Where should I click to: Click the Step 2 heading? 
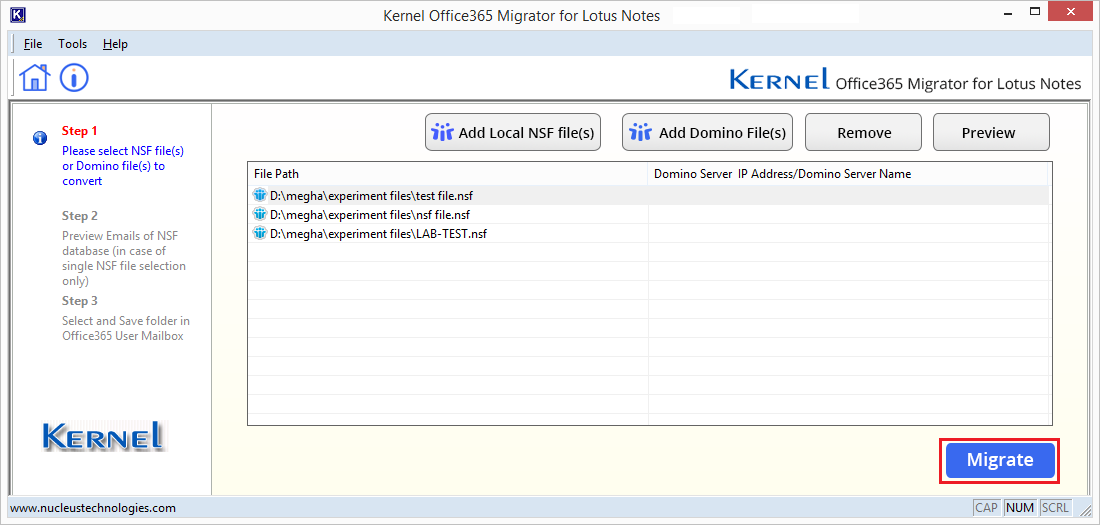(80, 215)
